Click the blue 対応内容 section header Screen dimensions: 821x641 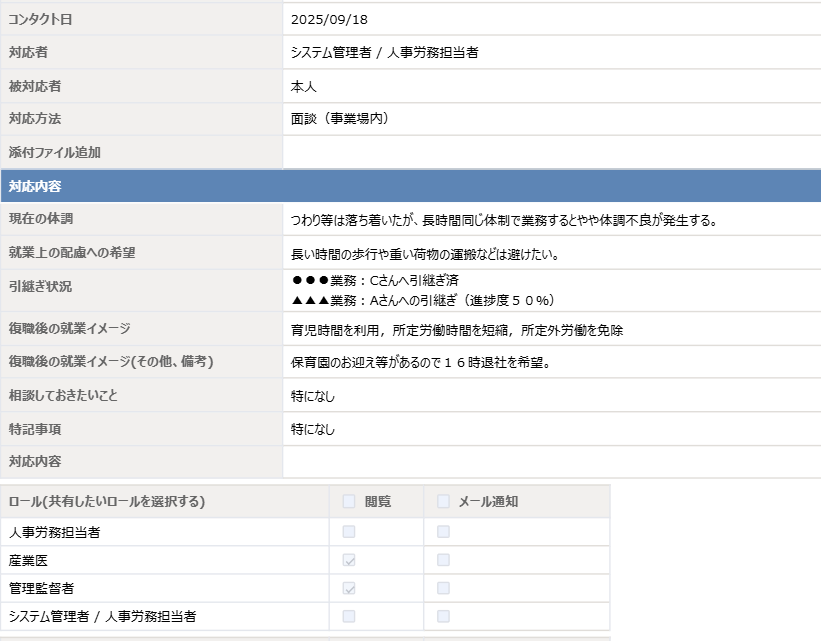click(410, 185)
